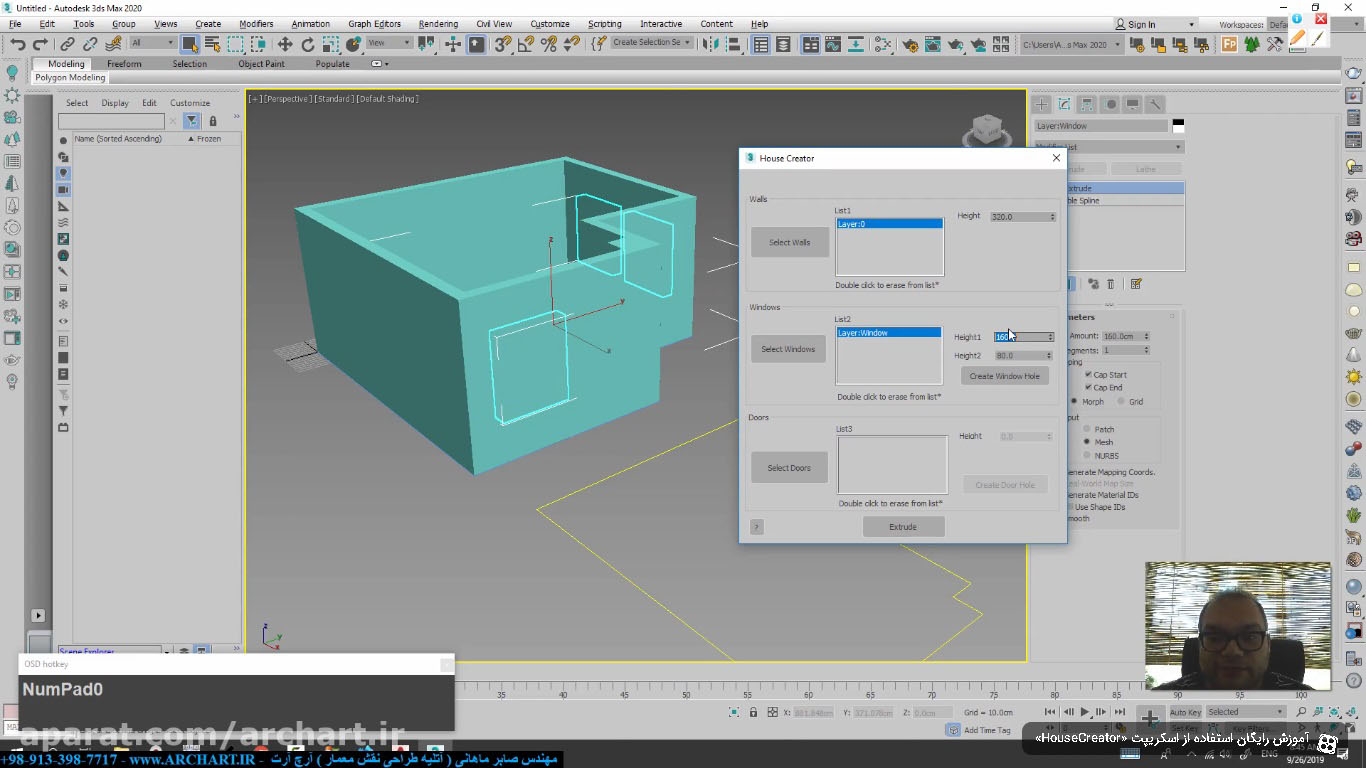Click the Walls Height spinner arrows

(x=1052, y=217)
